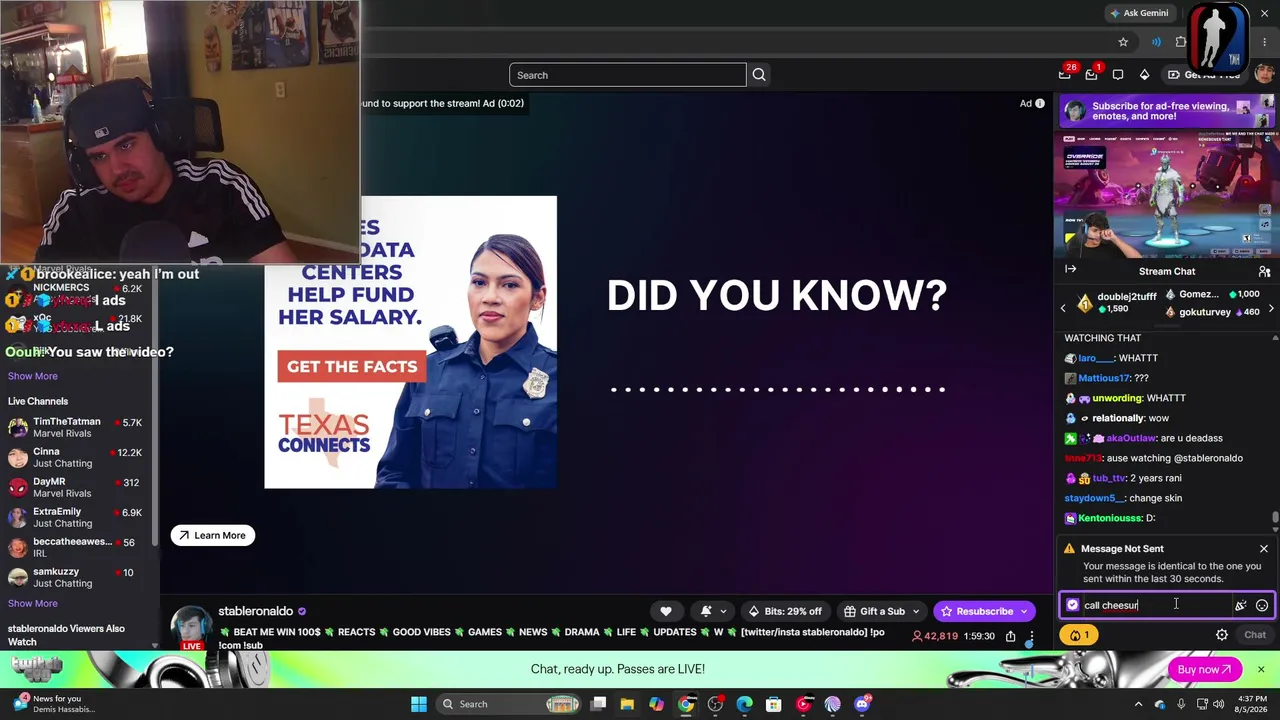
Task: Open the beccatheeawes IRL channel
Action: (x=78, y=548)
